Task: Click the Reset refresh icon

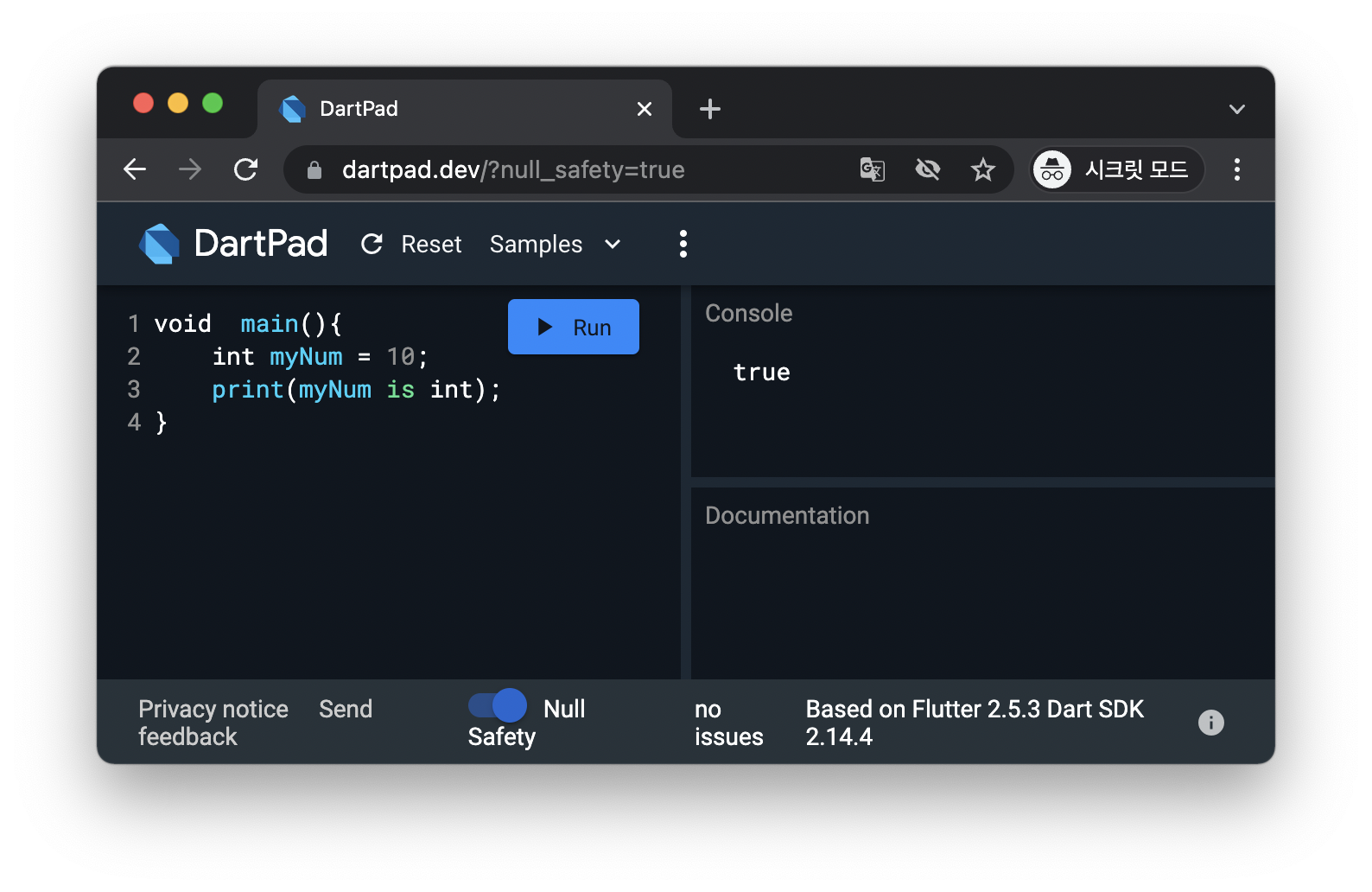Action: (x=372, y=245)
